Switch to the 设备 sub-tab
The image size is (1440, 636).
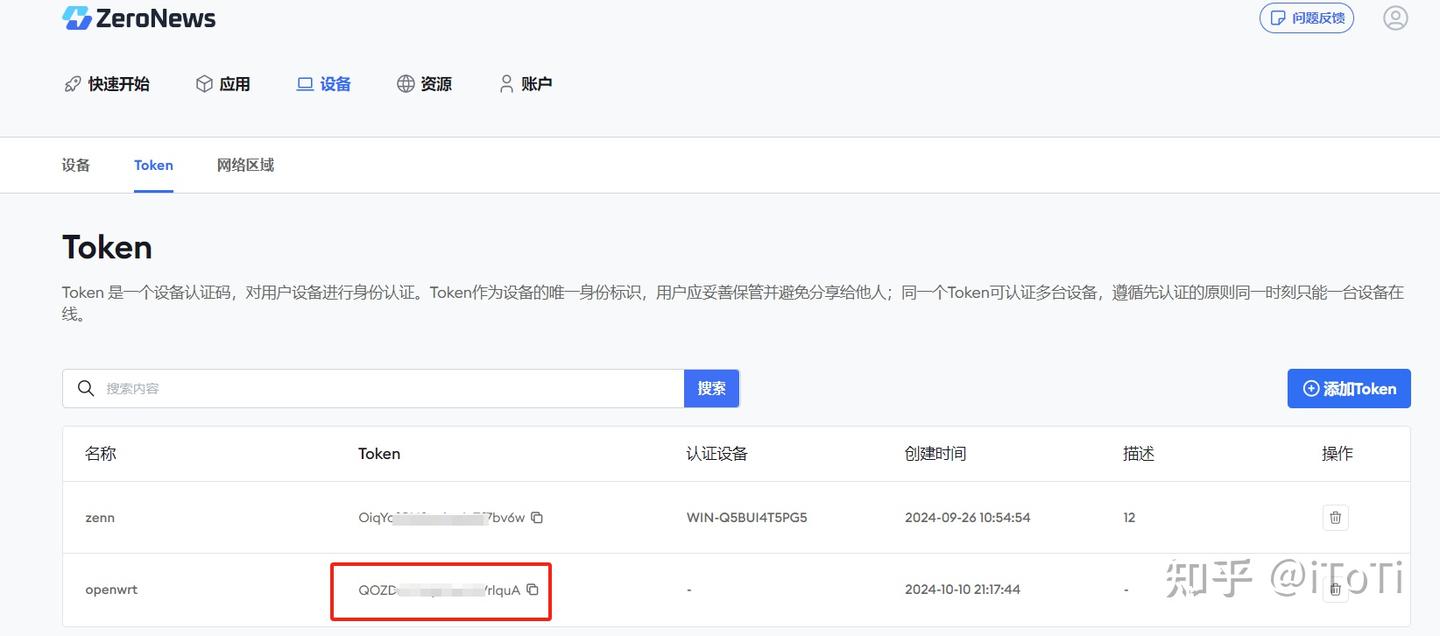click(75, 164)
